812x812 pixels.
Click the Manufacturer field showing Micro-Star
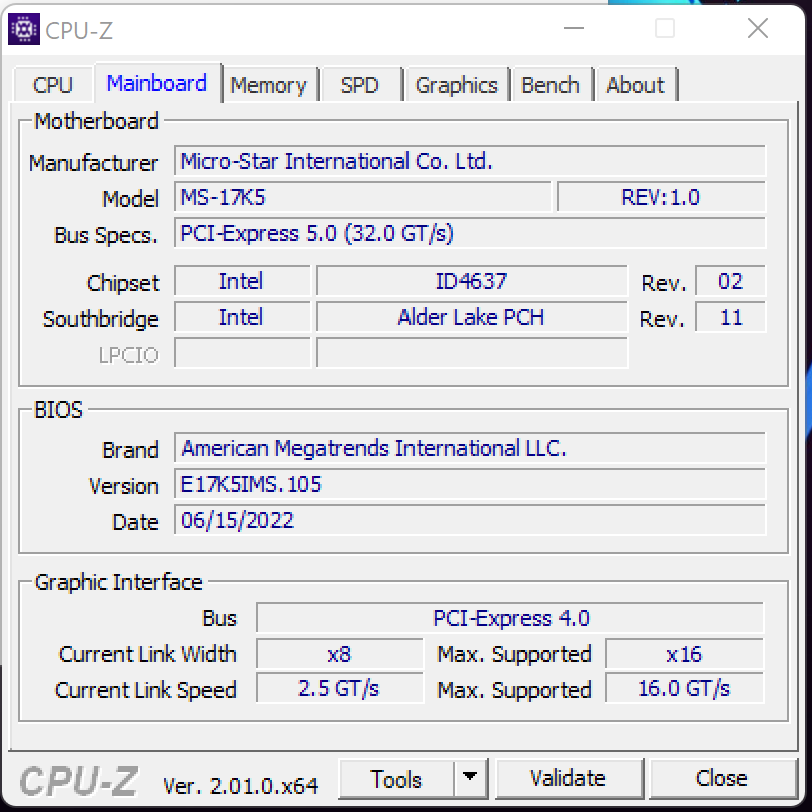point(470,161)
